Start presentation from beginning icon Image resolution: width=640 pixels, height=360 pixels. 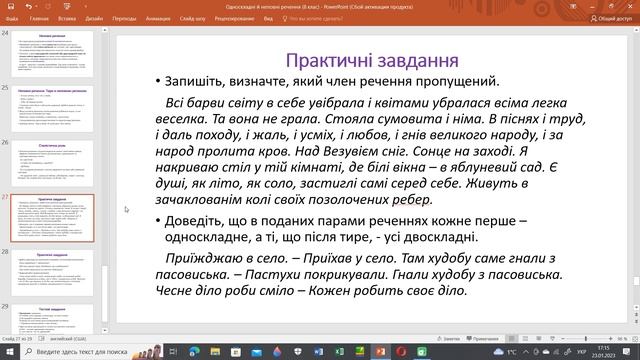pos(67,7)
